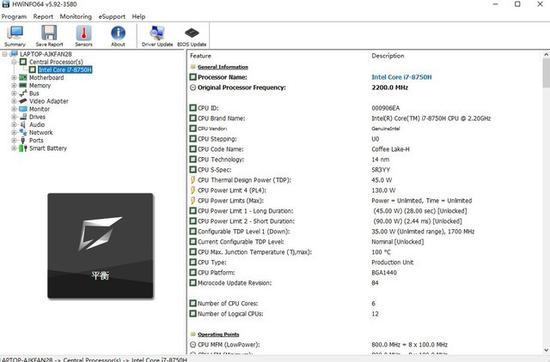Screen dimensions: 550x362
Task: Click the General Information section icon
Action: 193,67
